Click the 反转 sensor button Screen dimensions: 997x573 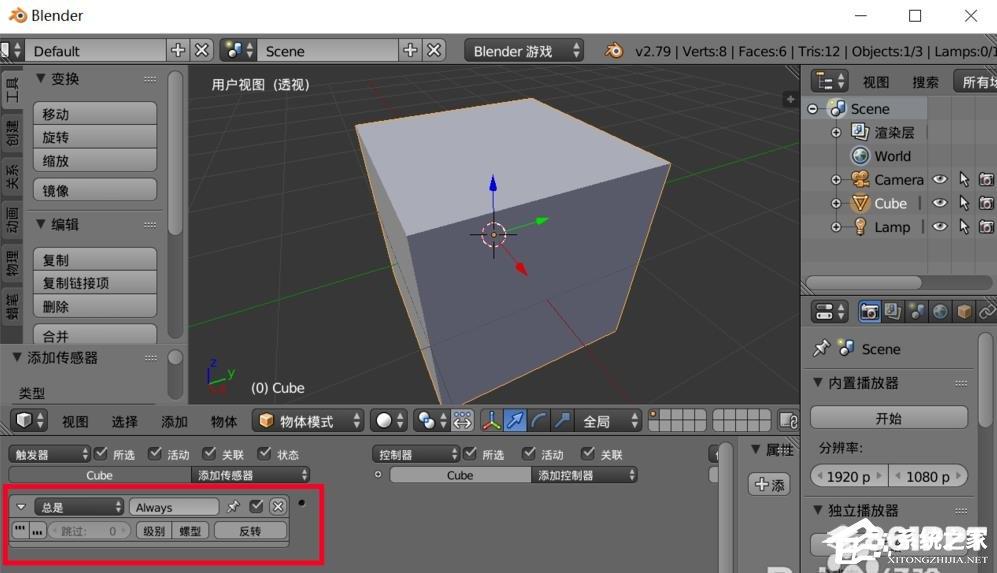coord(250,530)
